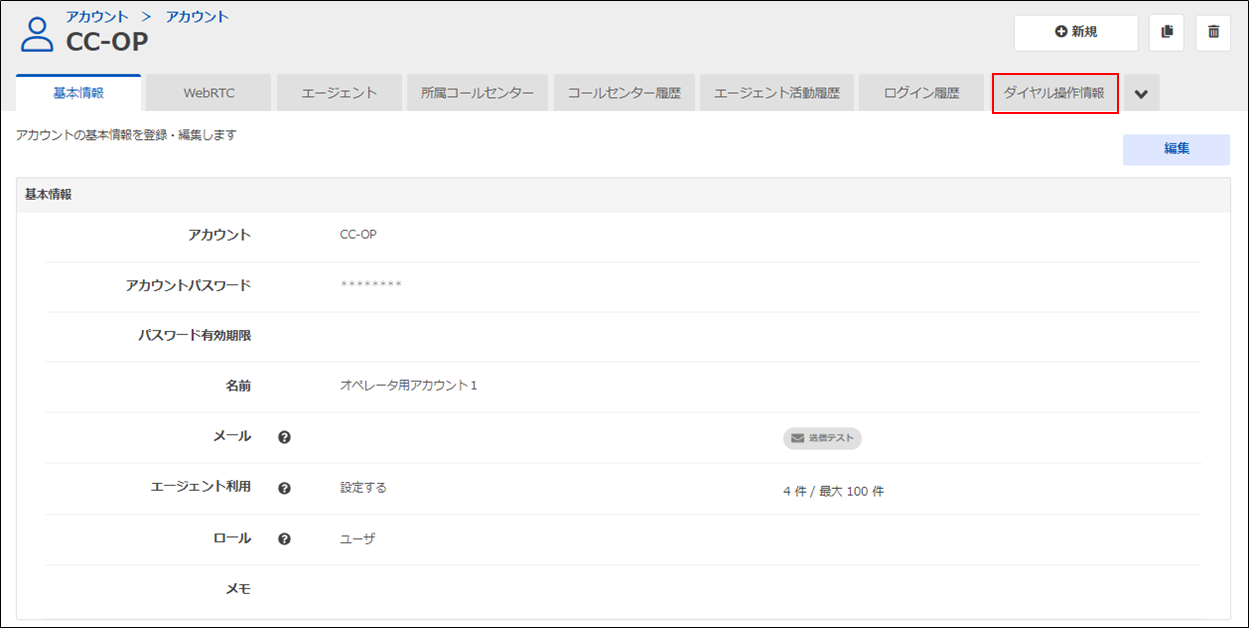Image resolution: width=1249 pixels, height=628 pixels.
Task: Click the trash delete icon
Action: point(1213,32)
